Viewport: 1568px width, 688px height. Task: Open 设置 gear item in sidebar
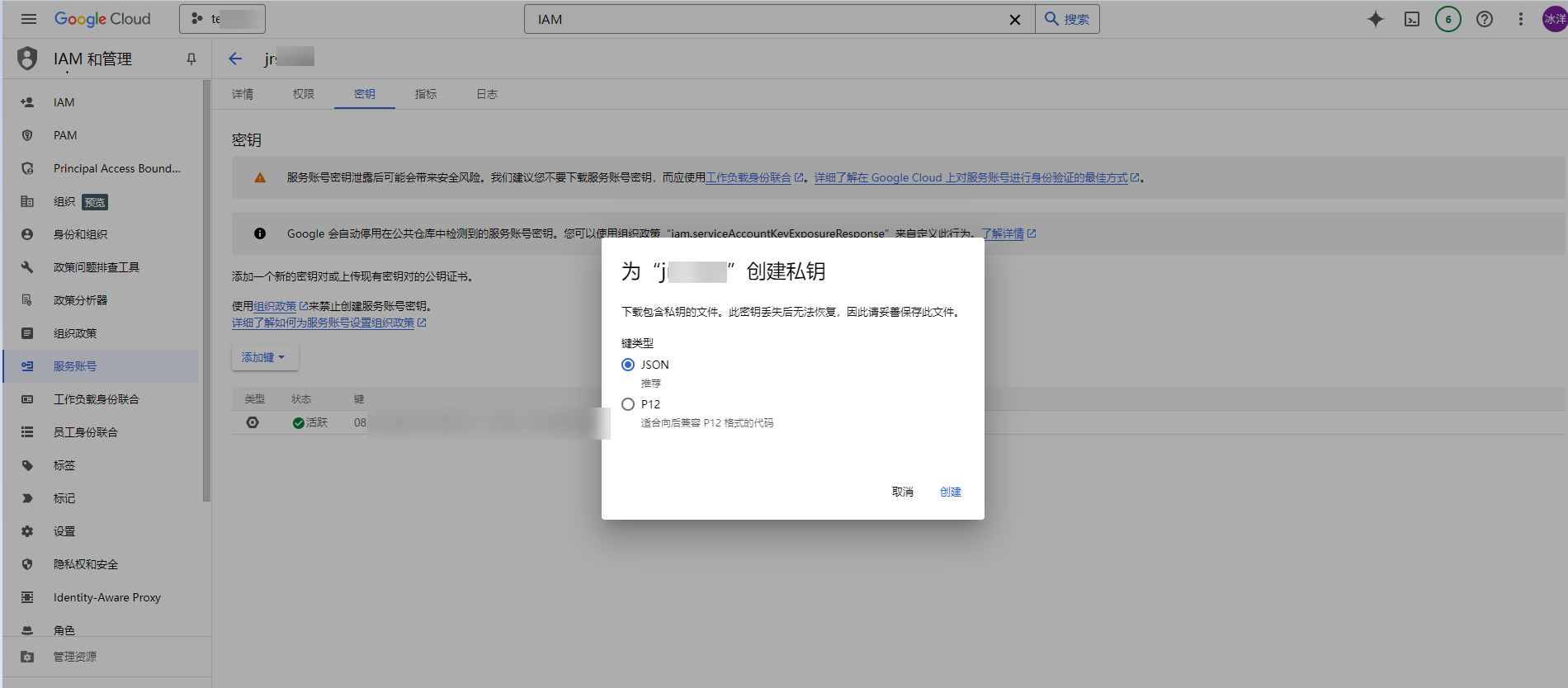point(102,531)
